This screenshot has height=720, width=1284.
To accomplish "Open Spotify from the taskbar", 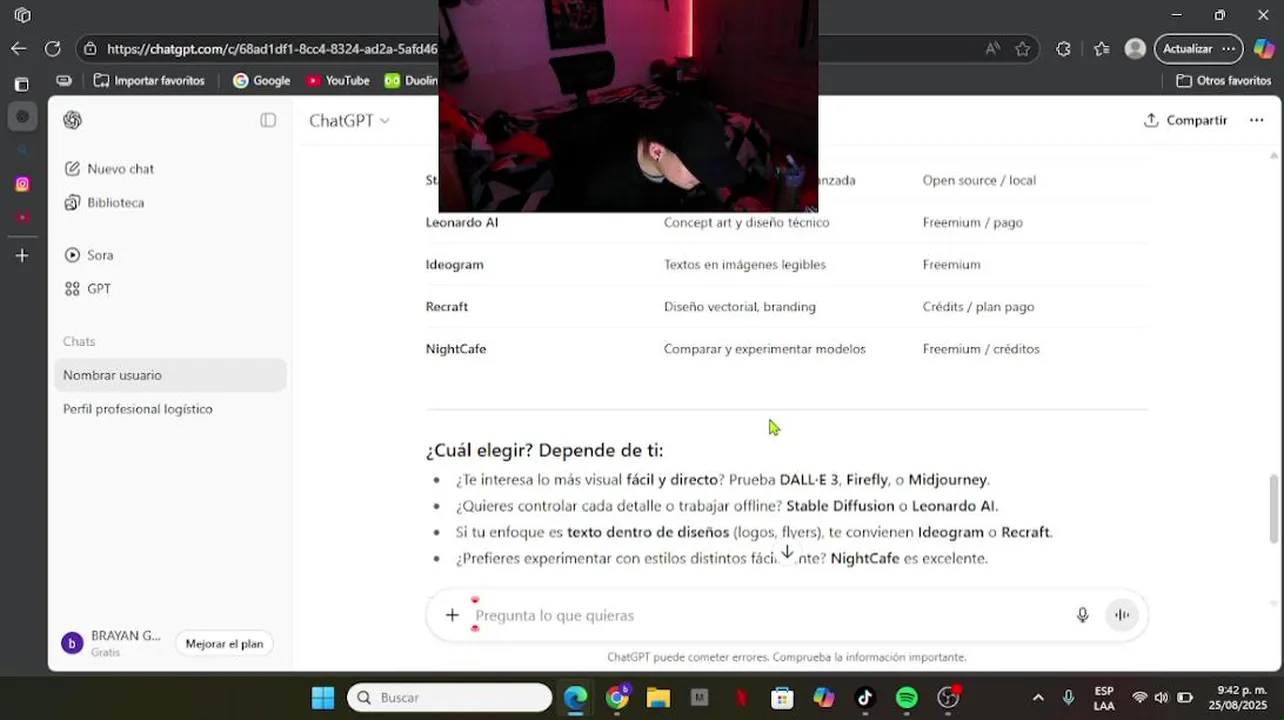I will pyautogui.click(x=907, y=697).
